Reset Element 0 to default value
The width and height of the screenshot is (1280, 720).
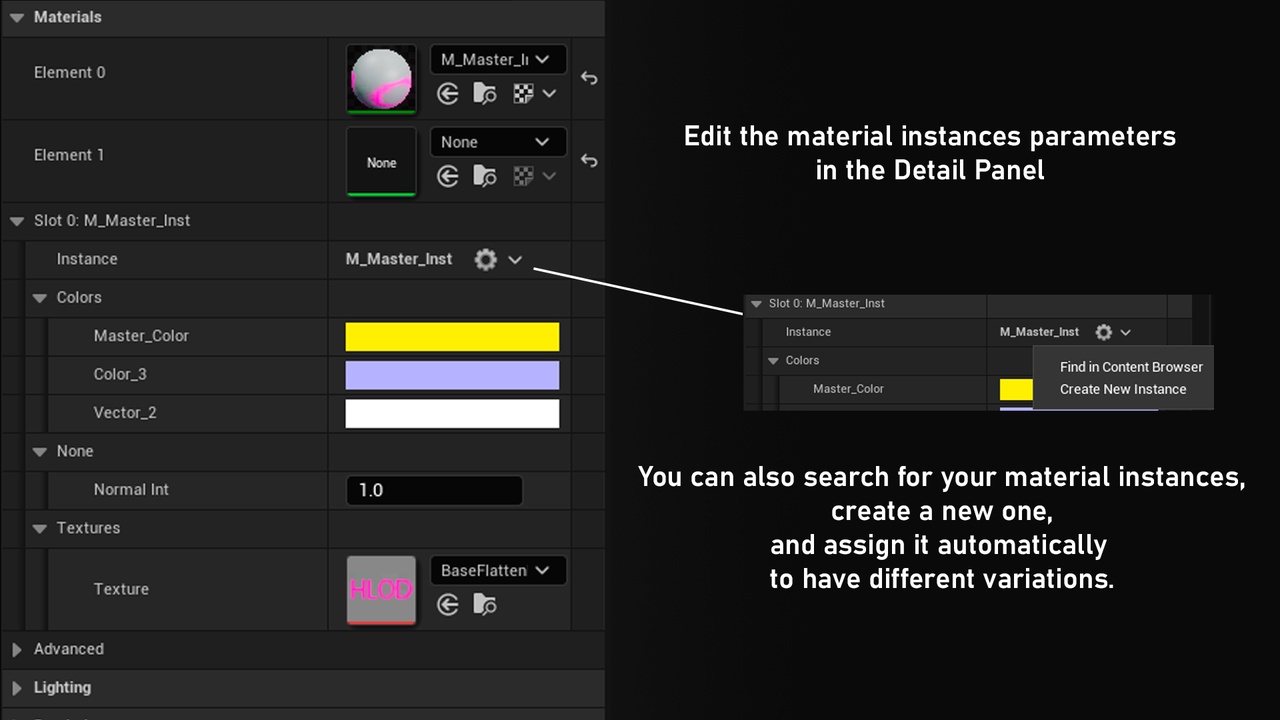[589, 78]
